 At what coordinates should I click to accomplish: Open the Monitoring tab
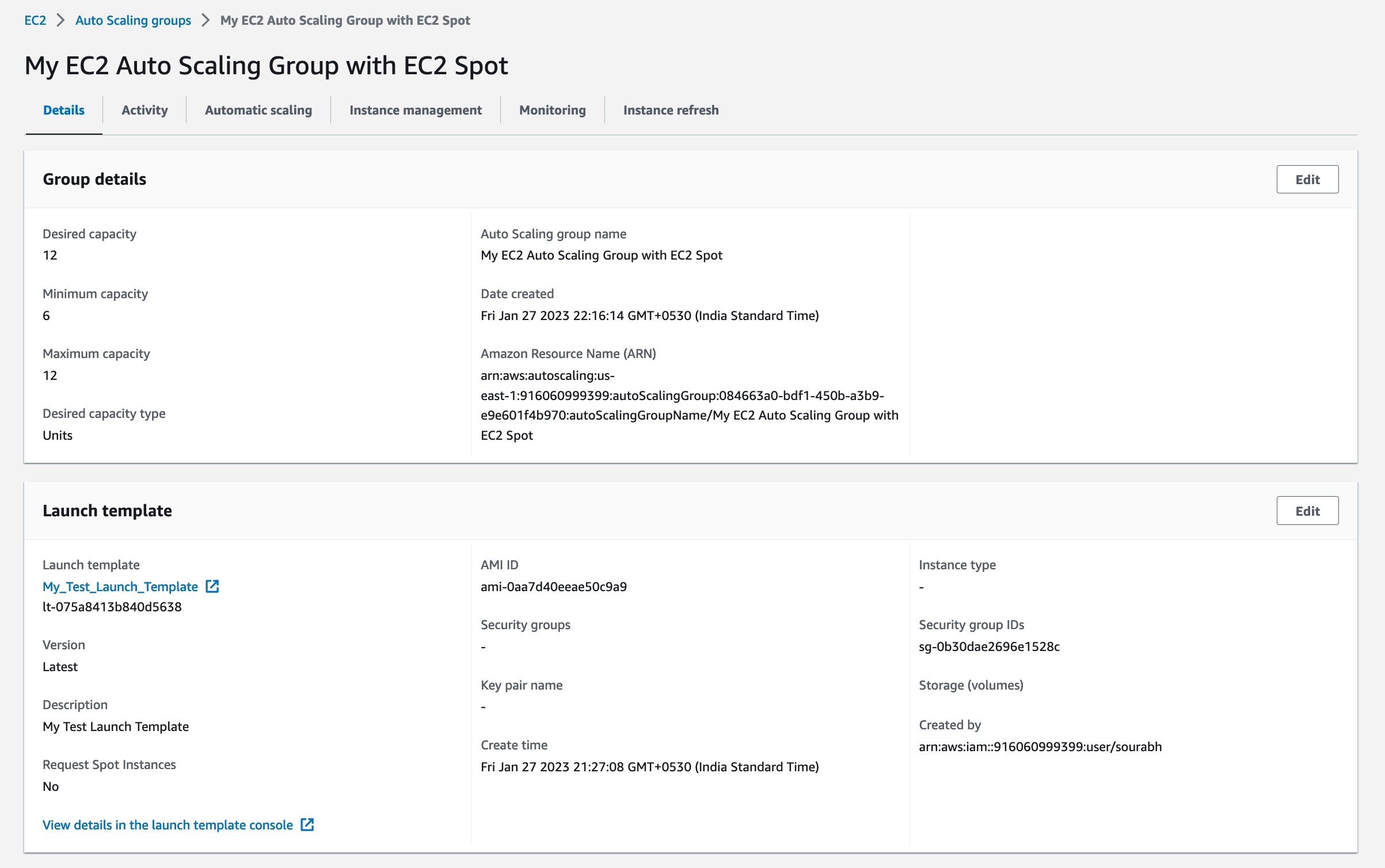click(x=551, y=109)
